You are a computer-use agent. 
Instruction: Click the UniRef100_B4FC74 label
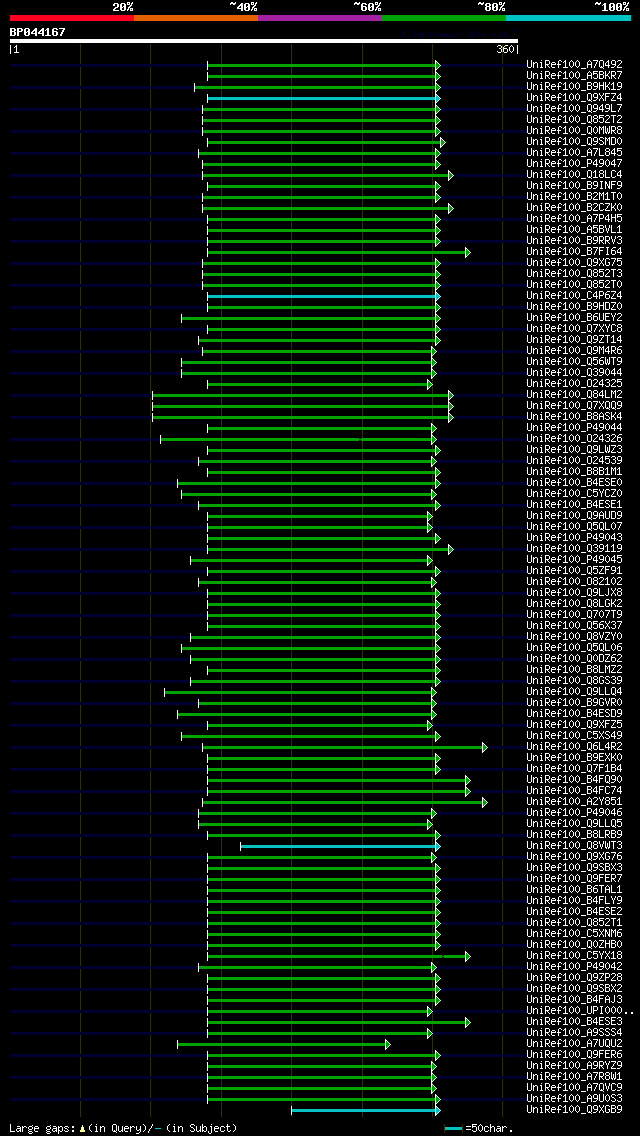(574, 790)
